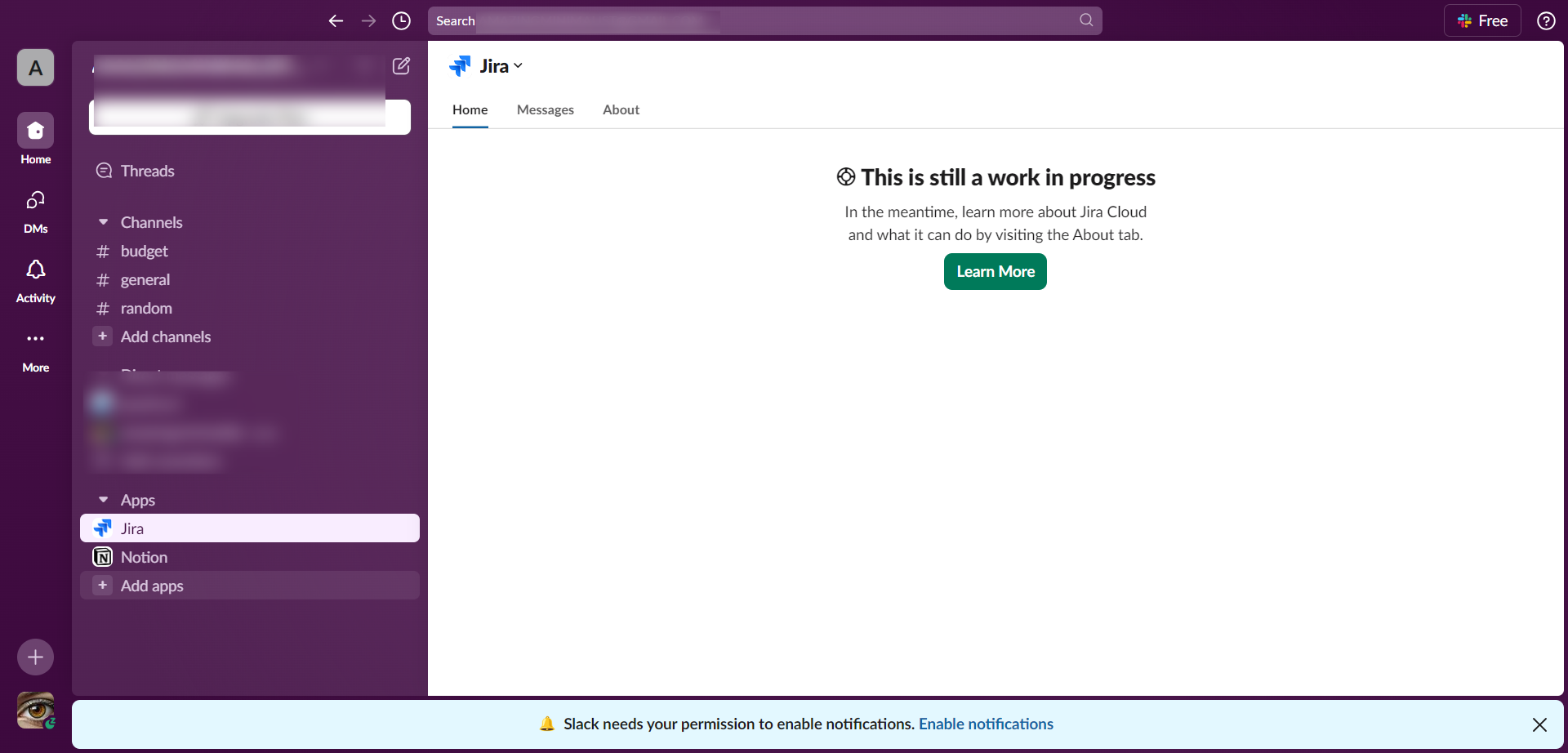Viewport: 1568px width, 753px height.
Task: Open the Help question mark icon
Action: click(1546, 21)
